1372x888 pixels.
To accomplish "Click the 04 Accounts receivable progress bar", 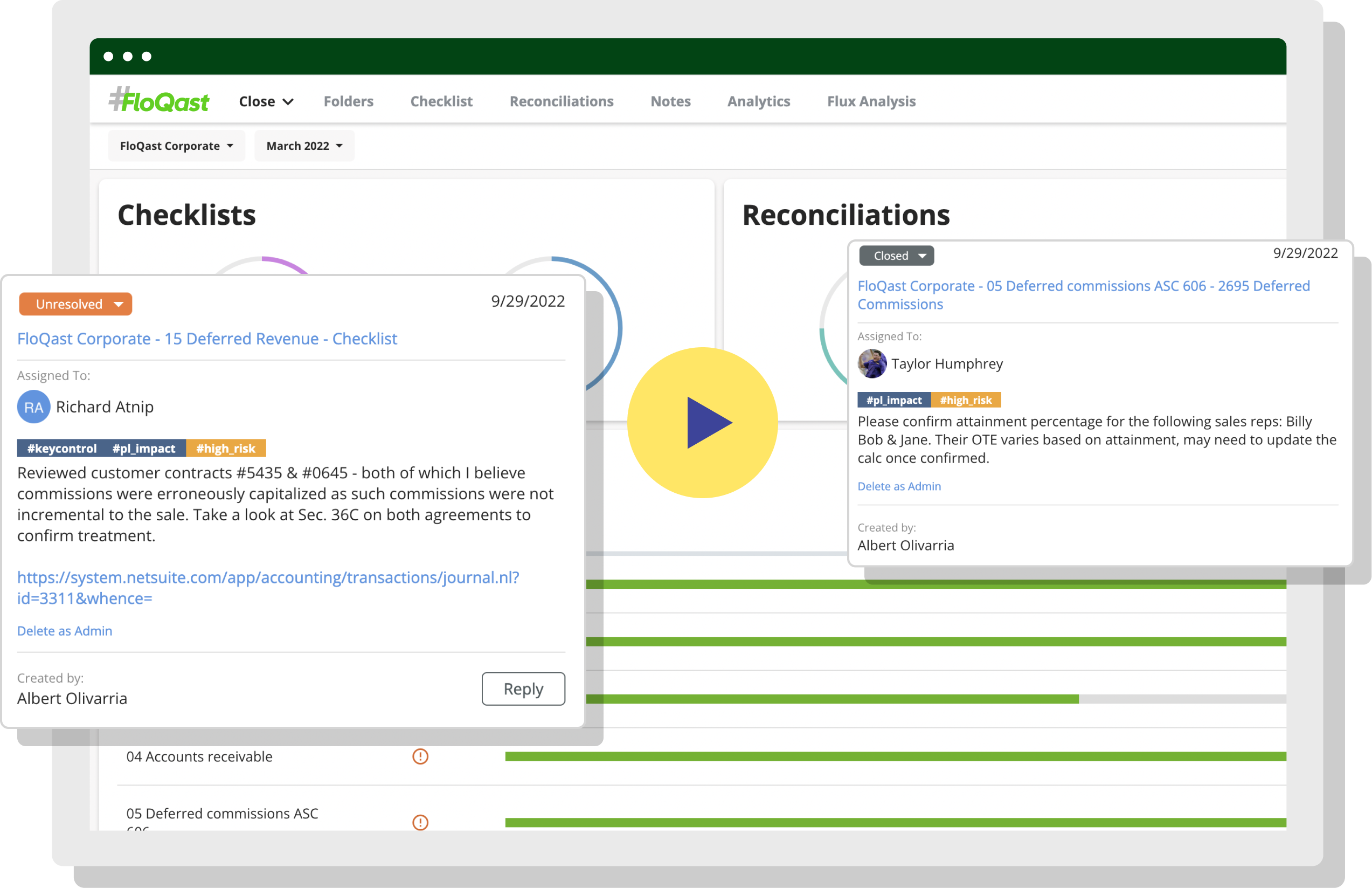I will [896, 756].
